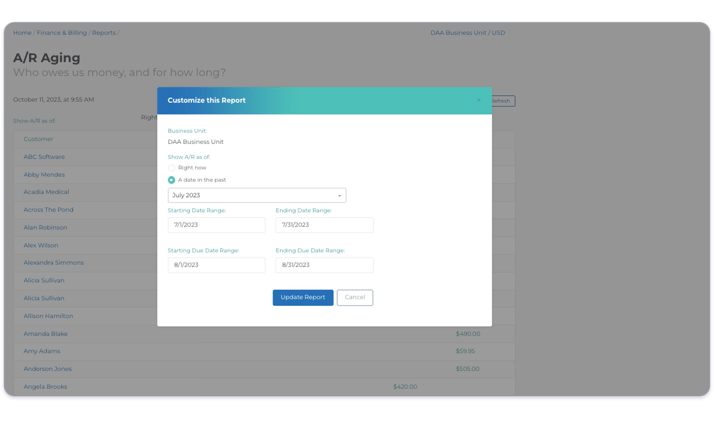This screenshot has height=421, width=714.
Task: Close the Customize this Report dialog
Action: point(479,100)
